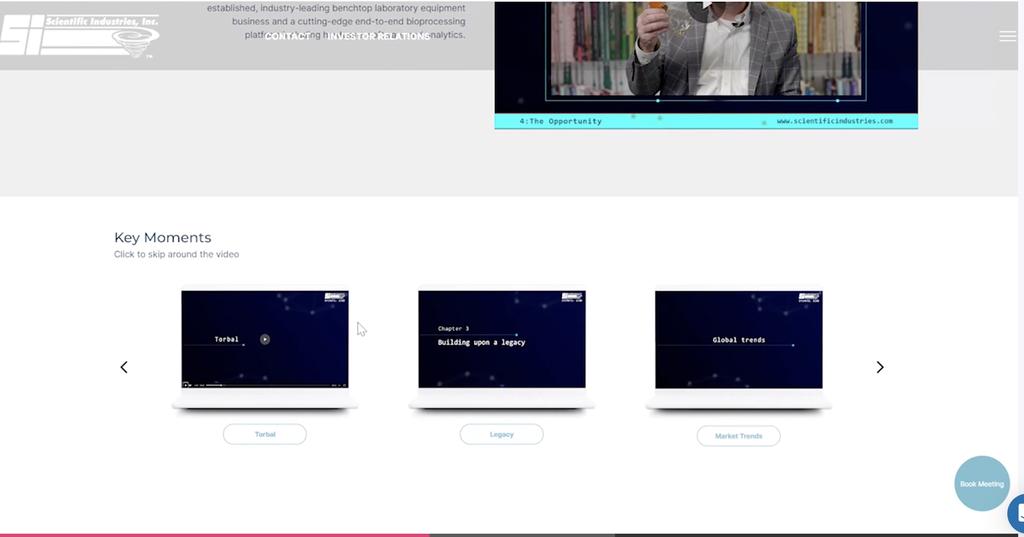
Task: Click the Torbal chapter button
Action: (265, 434)
